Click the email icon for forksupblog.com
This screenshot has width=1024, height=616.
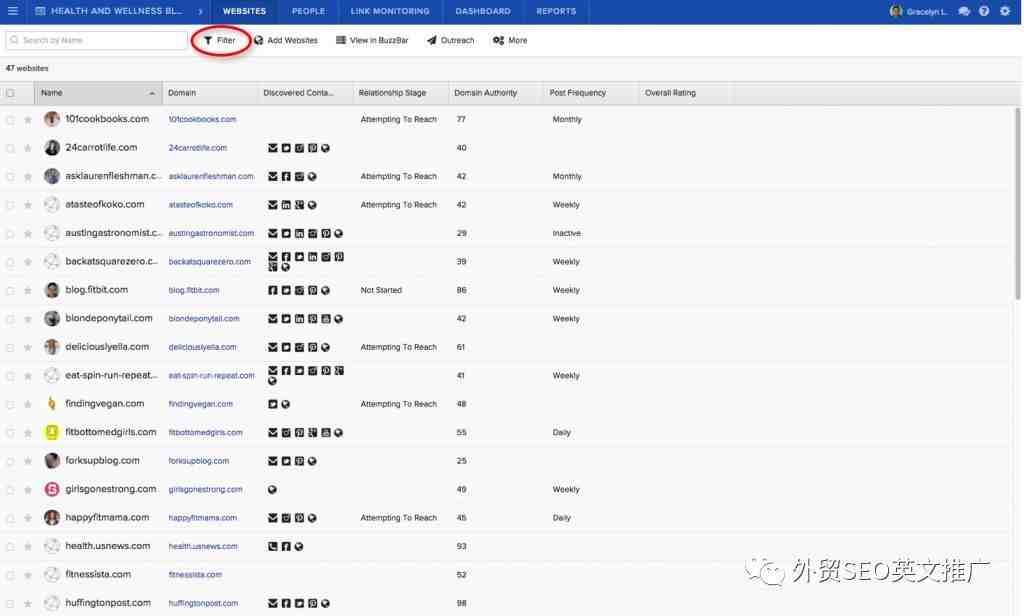click(x=273, y=461)
